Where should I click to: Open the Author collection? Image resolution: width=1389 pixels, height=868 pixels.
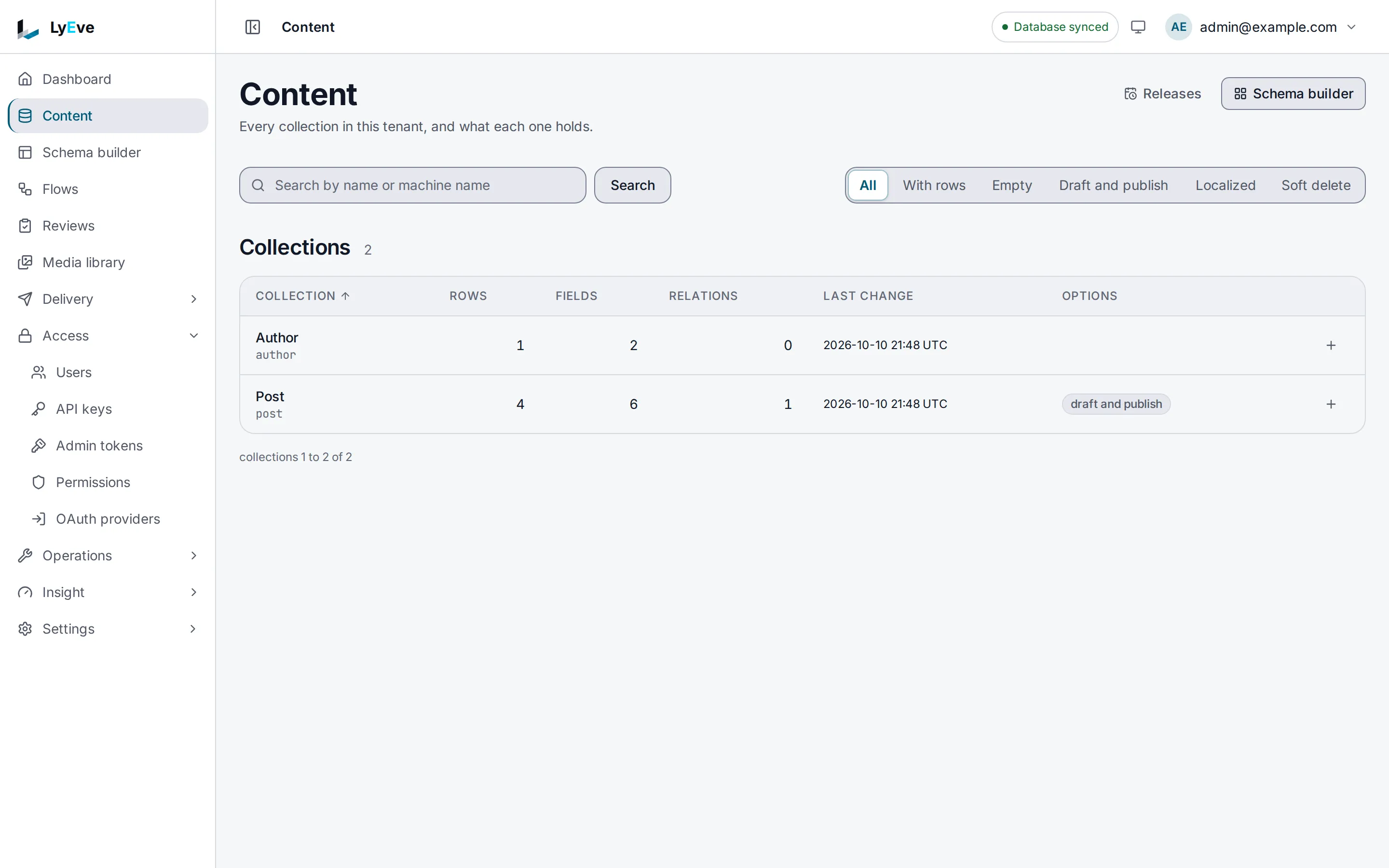277,338
